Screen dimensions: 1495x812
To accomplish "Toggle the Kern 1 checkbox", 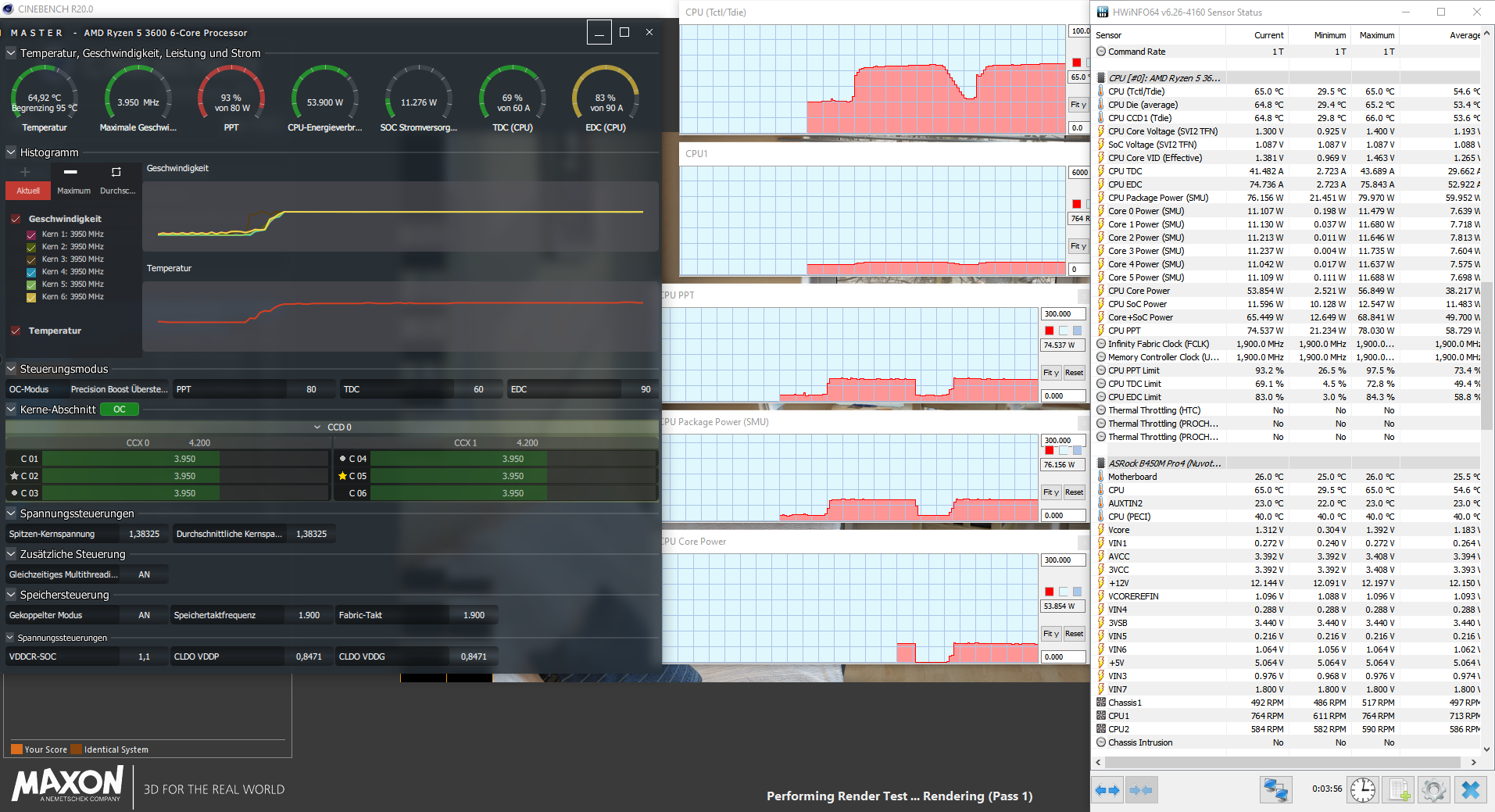I will click(31, 234).
